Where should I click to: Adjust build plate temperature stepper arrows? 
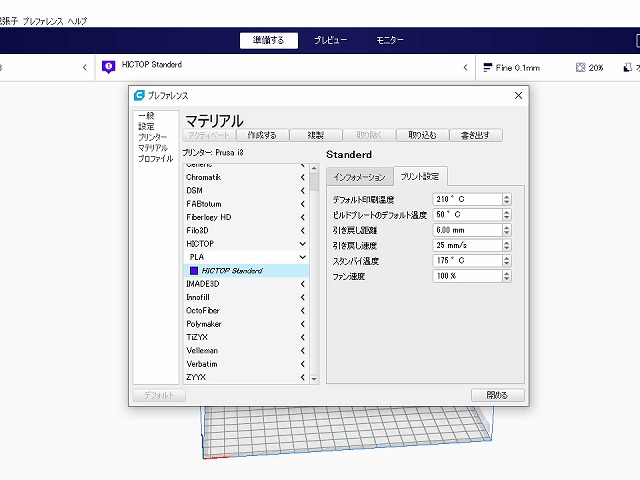507,215
